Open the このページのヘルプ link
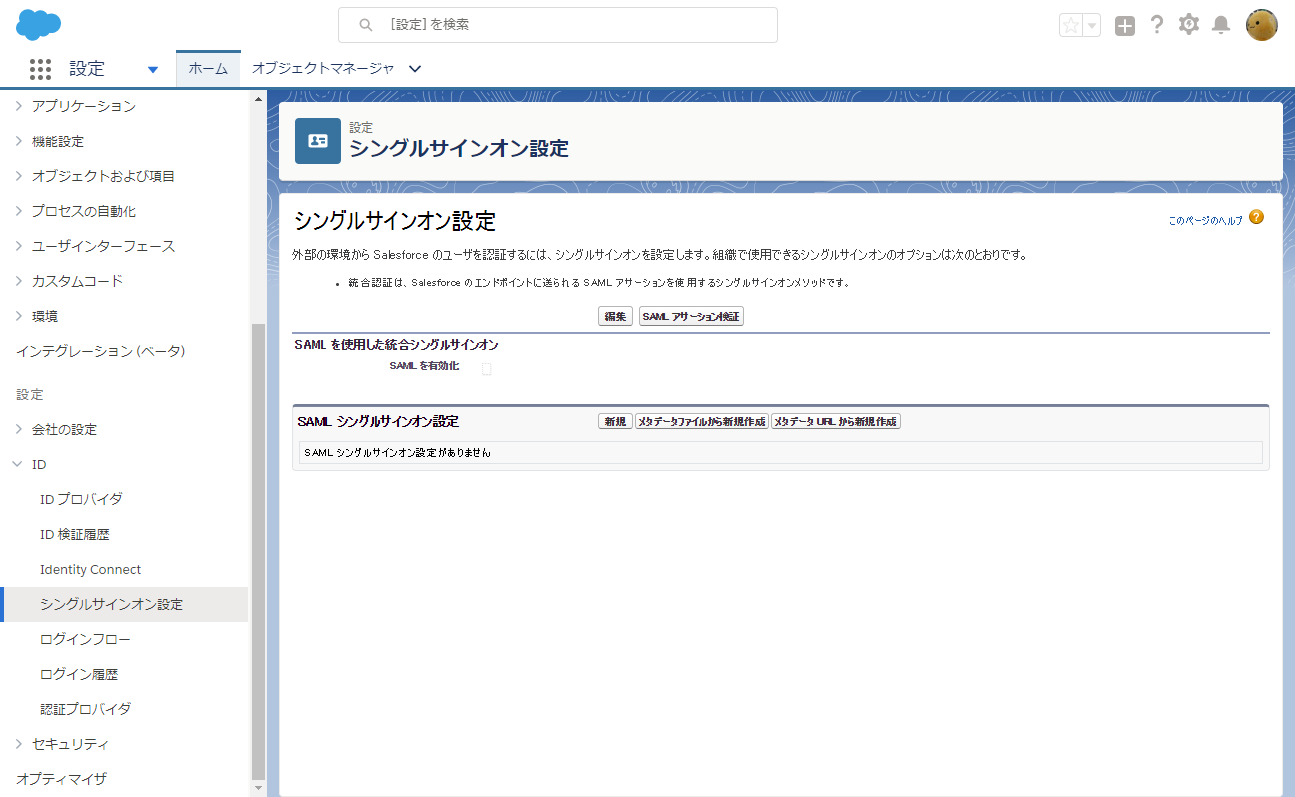The width and height of the screenshot is (1295, 797). click(1206, 220)
